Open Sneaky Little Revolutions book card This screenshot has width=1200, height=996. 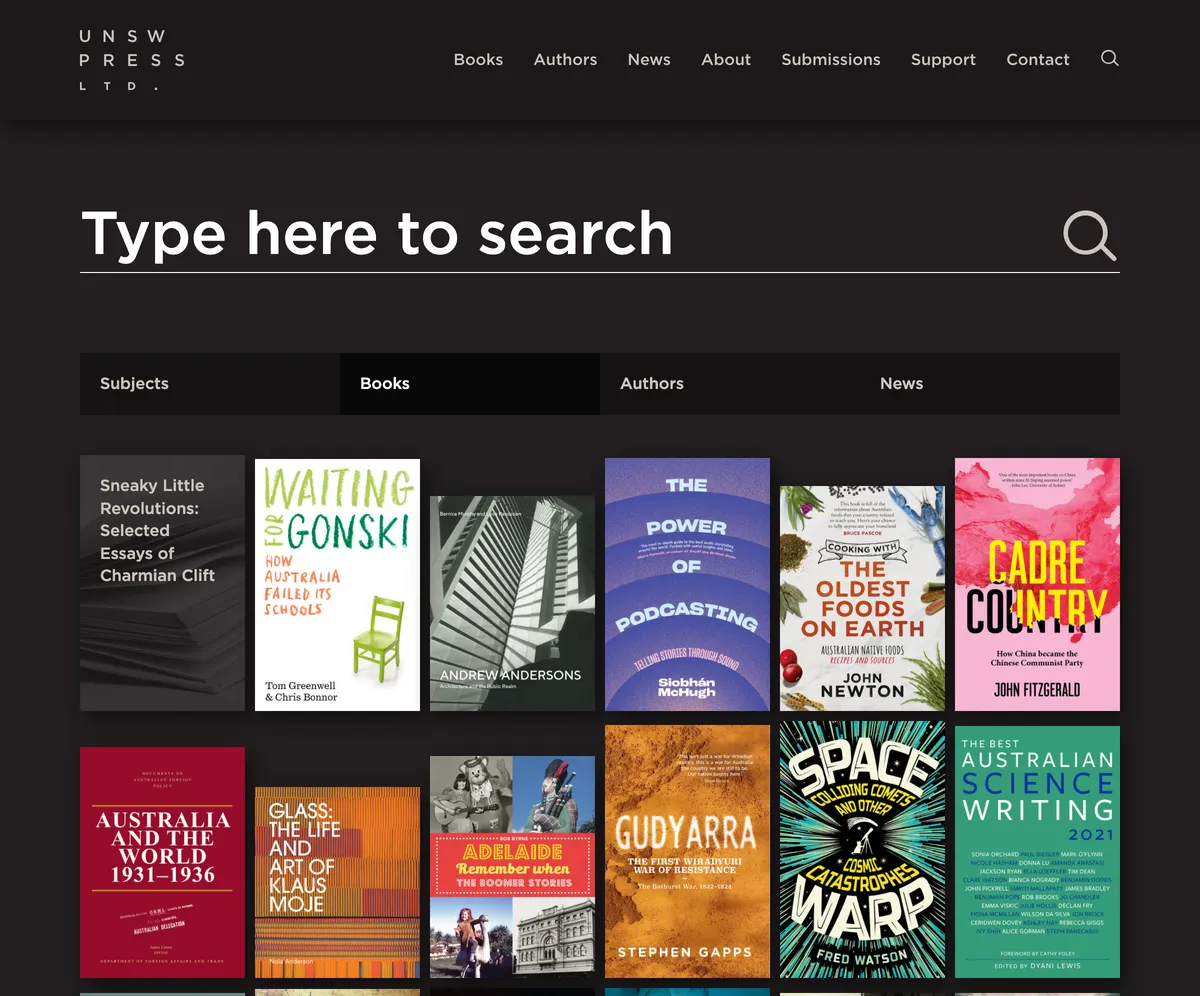click(162, 583)
